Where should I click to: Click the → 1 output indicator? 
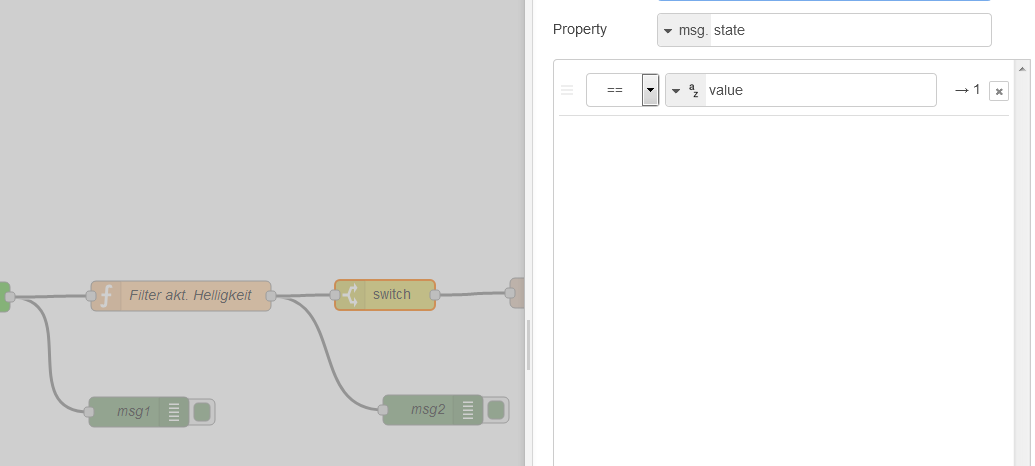coord(968,90)
